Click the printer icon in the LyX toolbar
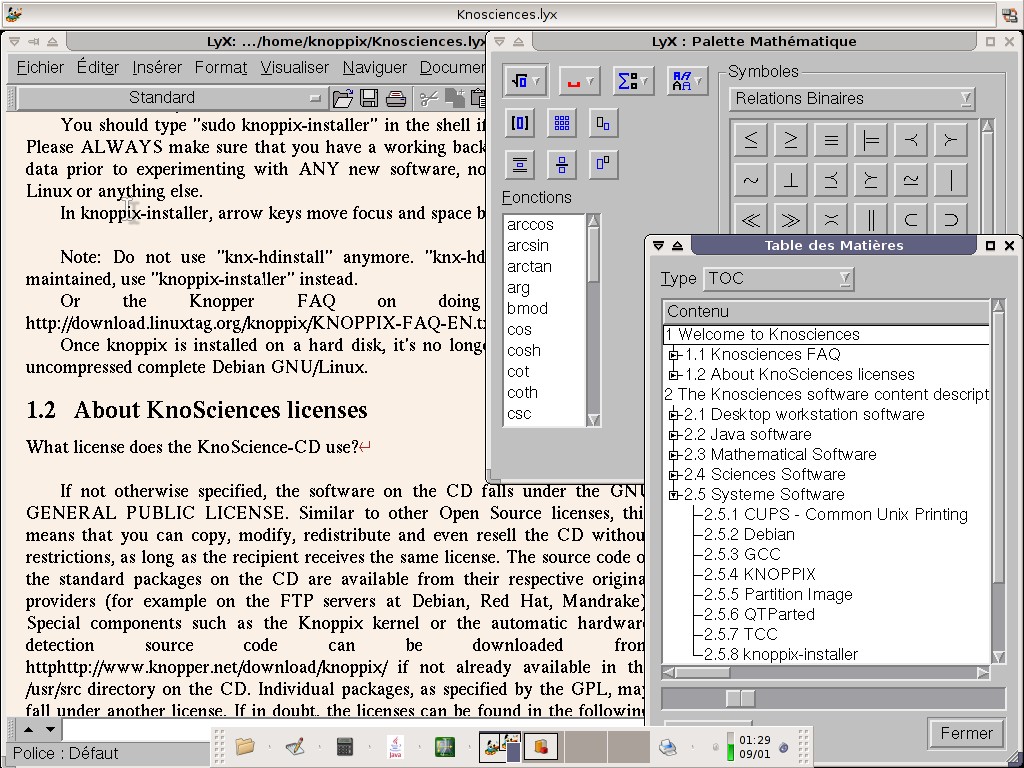Screen dimensions: 1024x768 click(396, 98)
